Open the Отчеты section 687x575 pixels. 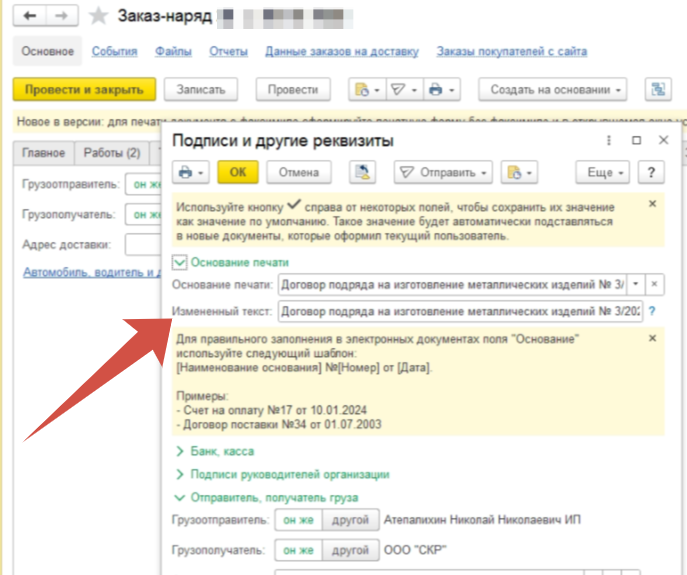[228, 51]
